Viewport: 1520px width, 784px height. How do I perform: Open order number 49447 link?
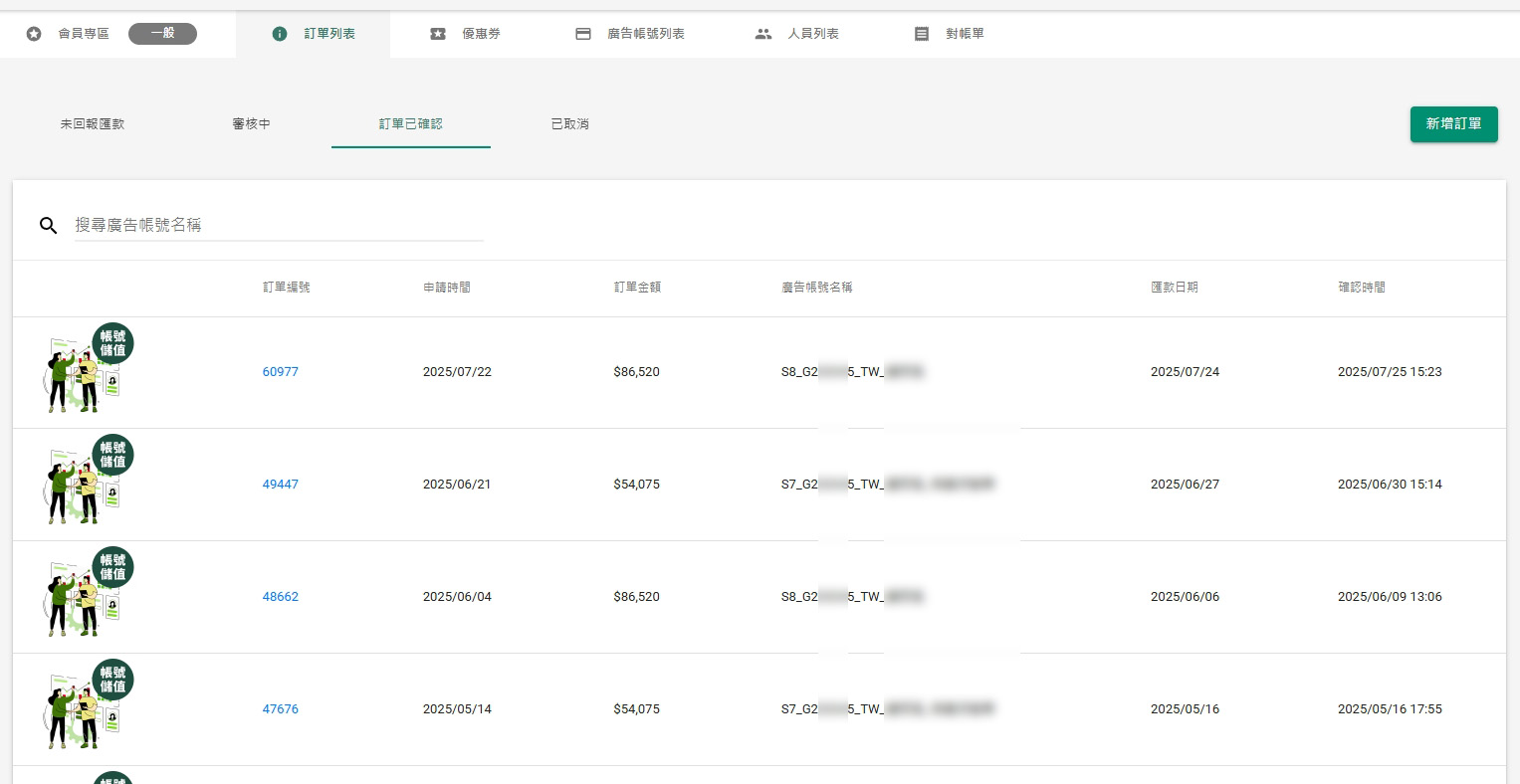pyautogui.click(x=281, y=485)
